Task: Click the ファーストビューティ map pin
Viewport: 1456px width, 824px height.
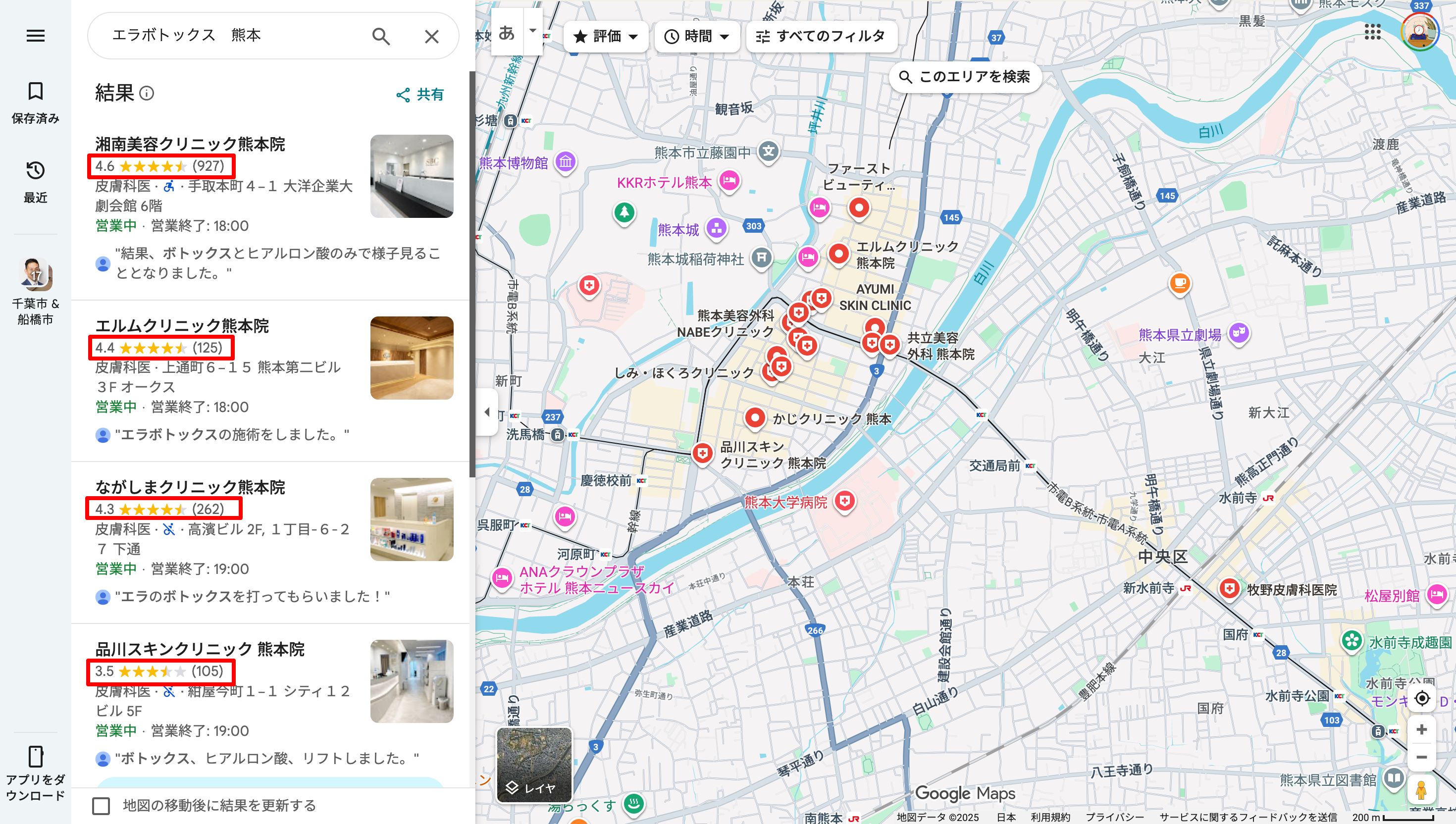Action: [859, 207]
